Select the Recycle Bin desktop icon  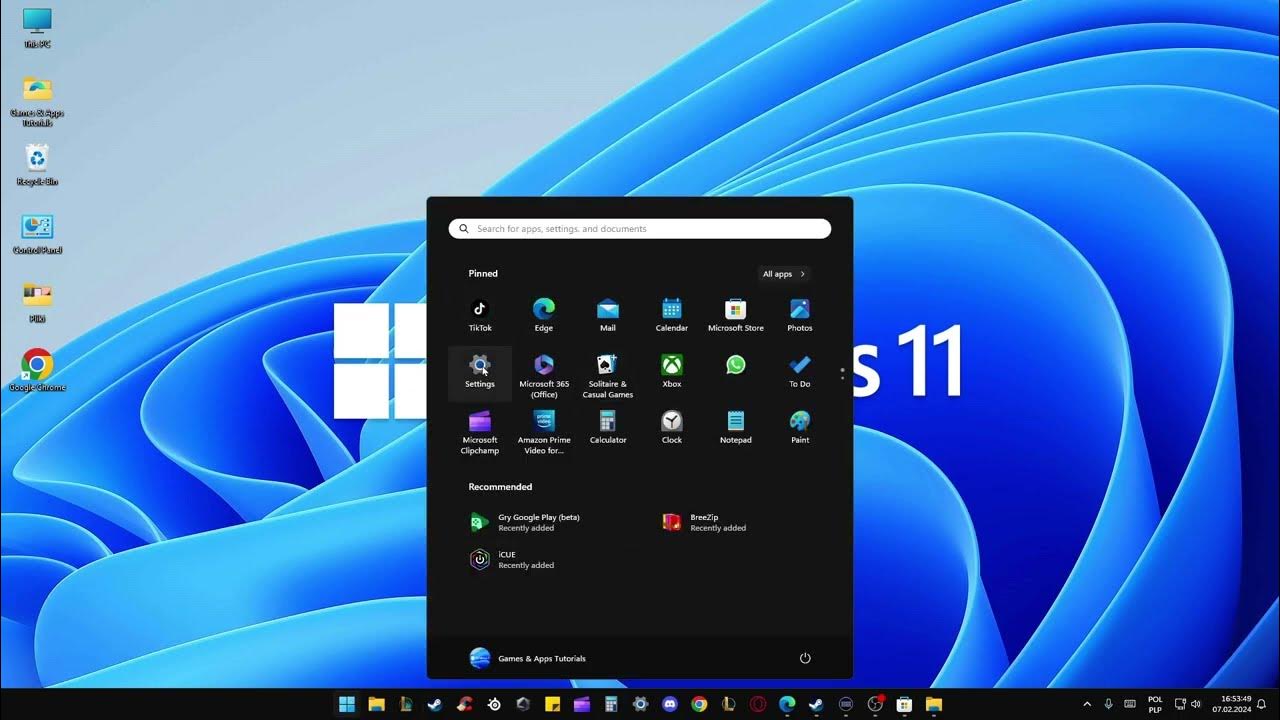[x=37, y=165]
